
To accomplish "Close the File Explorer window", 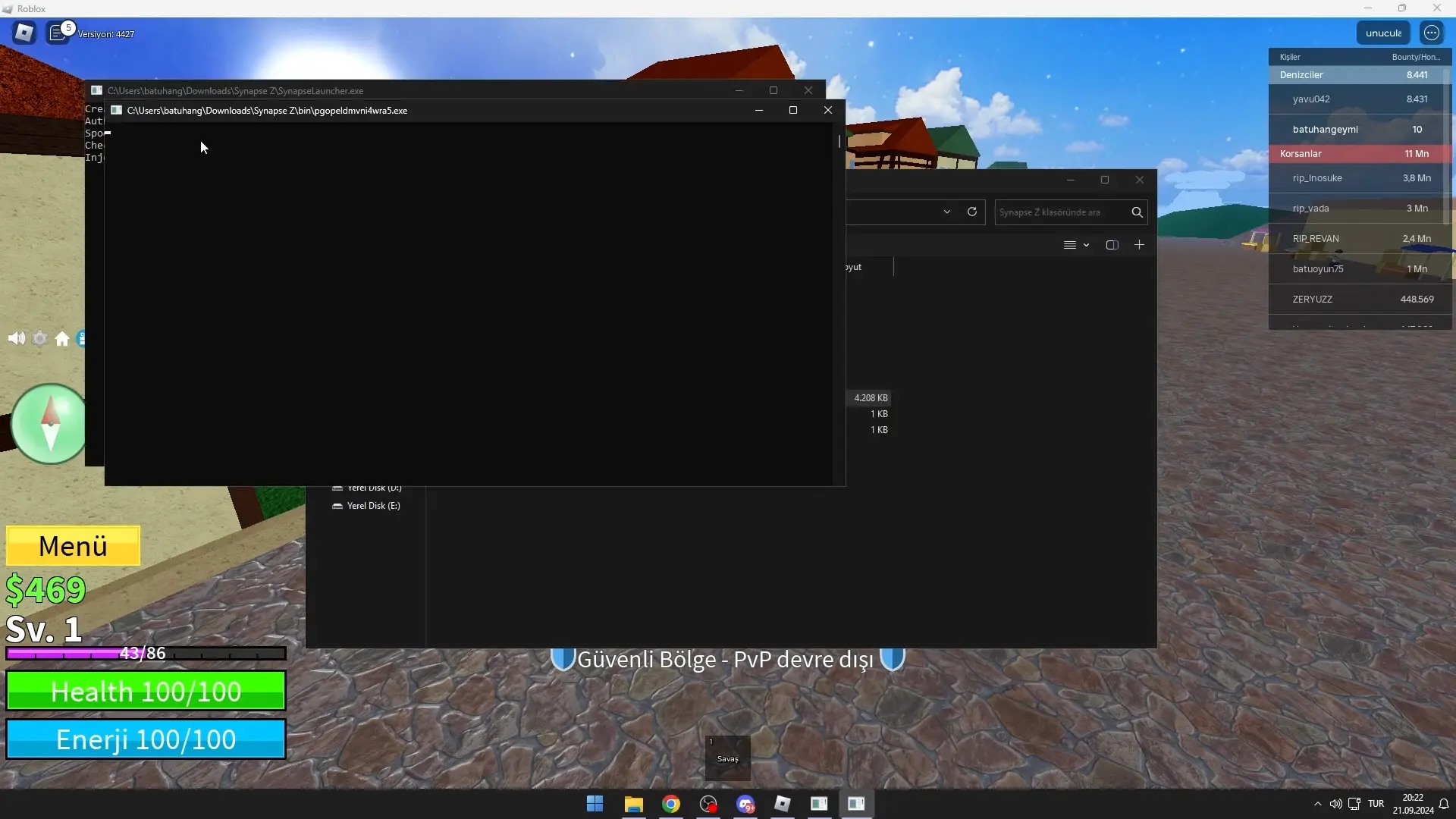I will click(x=1139, y=180).
